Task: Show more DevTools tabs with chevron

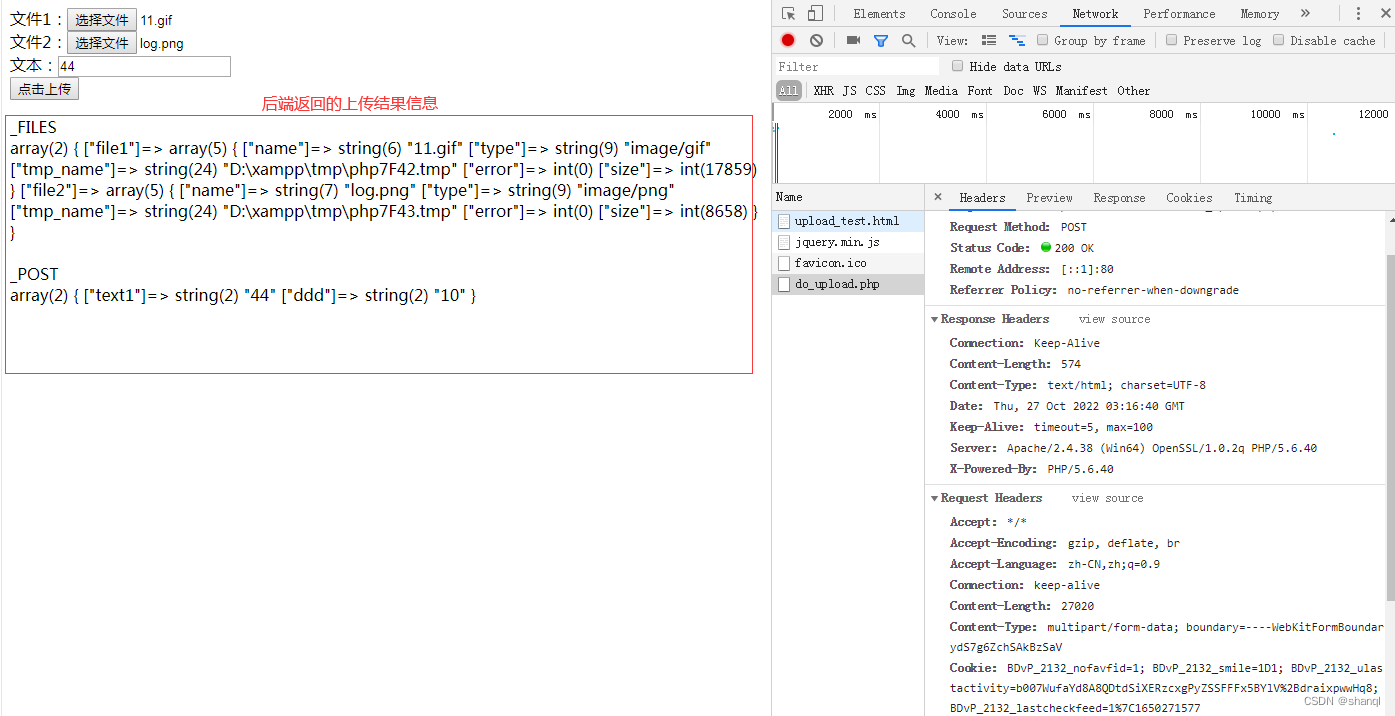Action: pyautogui.click(x=1305, y=13)
